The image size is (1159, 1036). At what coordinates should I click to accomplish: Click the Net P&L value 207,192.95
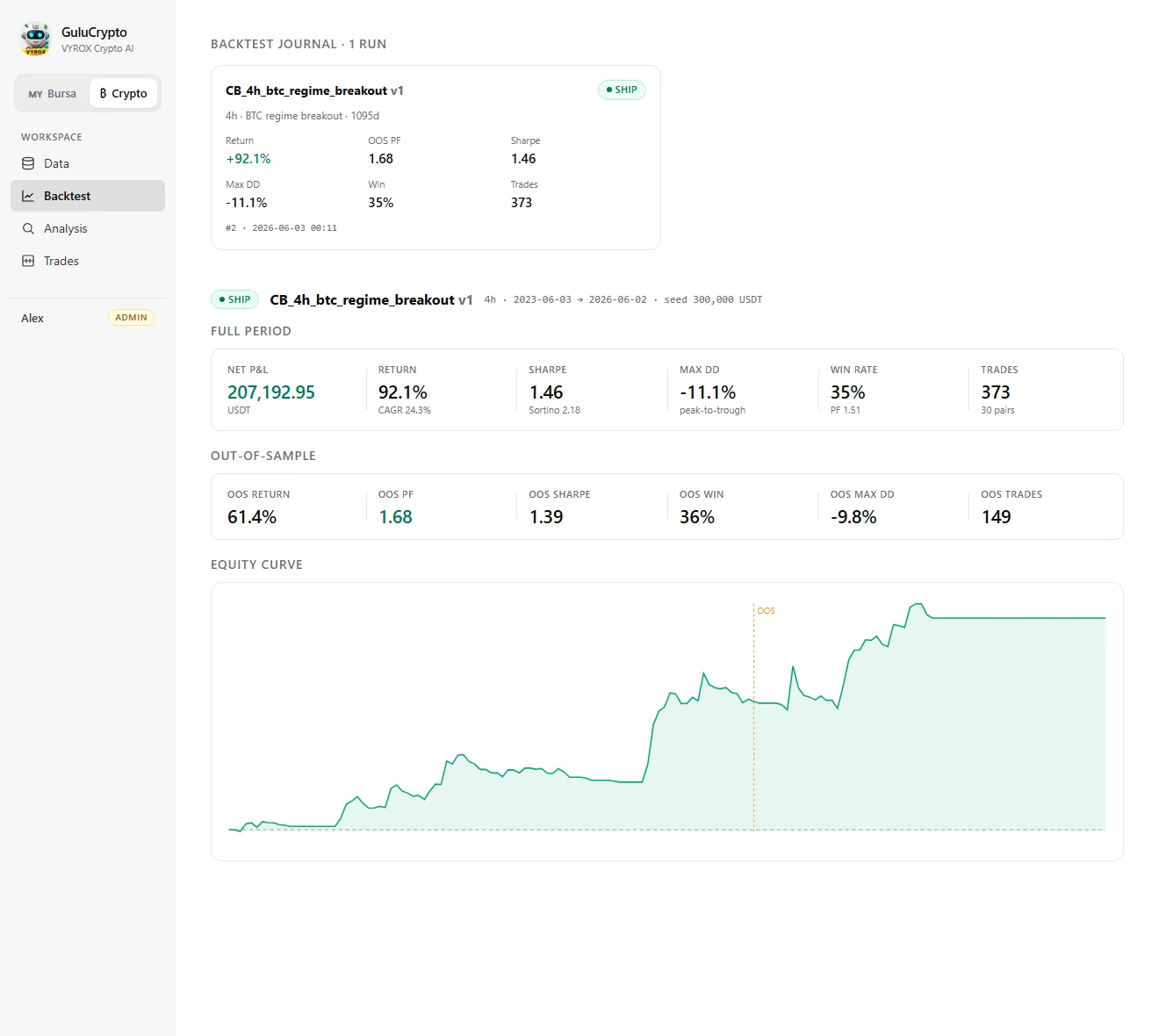click(271, 392)
